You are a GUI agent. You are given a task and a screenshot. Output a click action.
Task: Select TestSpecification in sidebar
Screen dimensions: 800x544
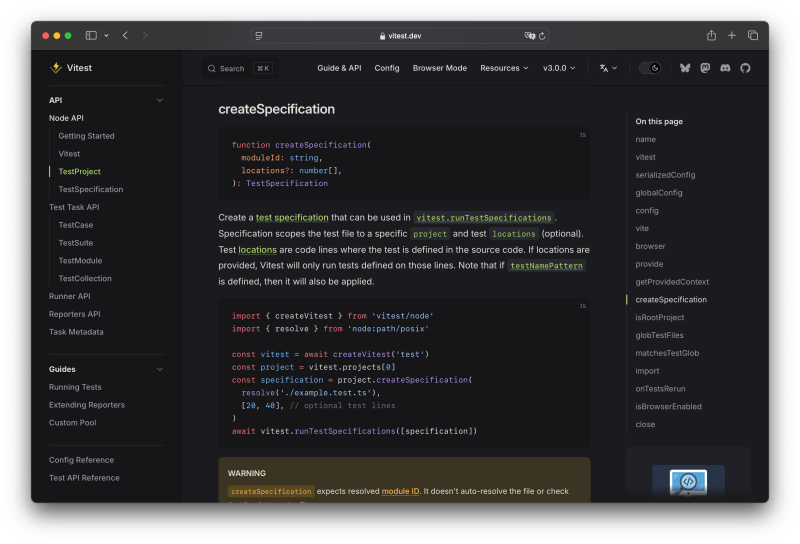pos(91,189)
